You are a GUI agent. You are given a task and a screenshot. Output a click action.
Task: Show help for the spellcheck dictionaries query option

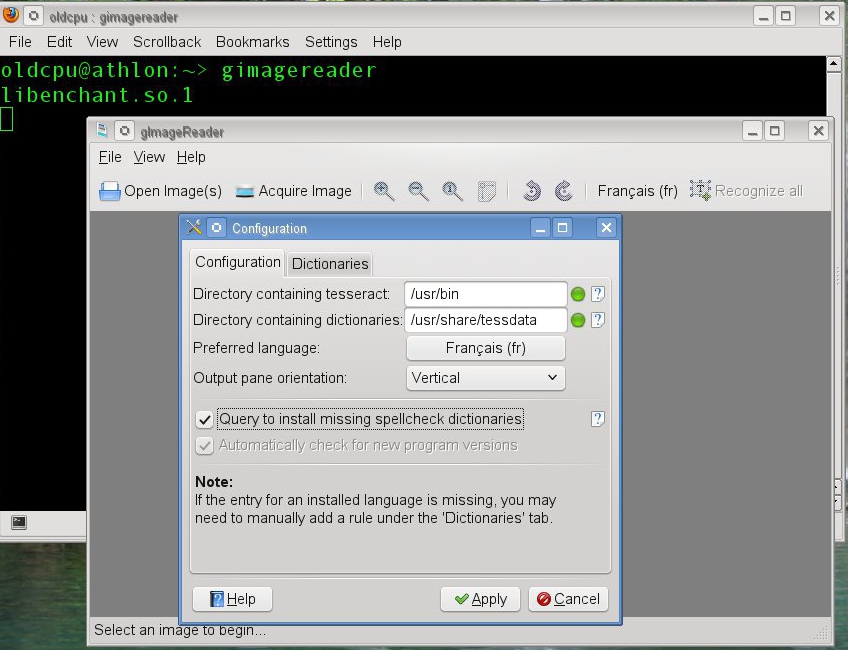[598, 419]
